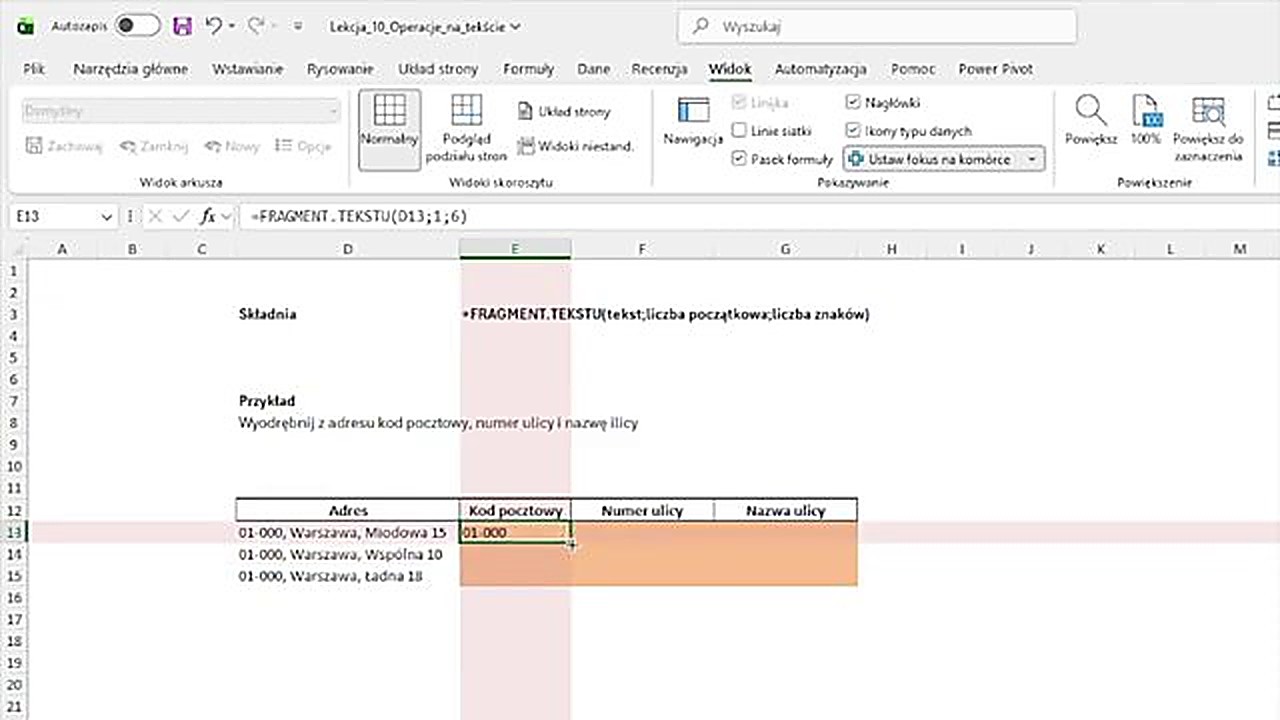1280x720 pixels.
Task: Save the workbook with the floppy icon
Action: coord(182,27)
